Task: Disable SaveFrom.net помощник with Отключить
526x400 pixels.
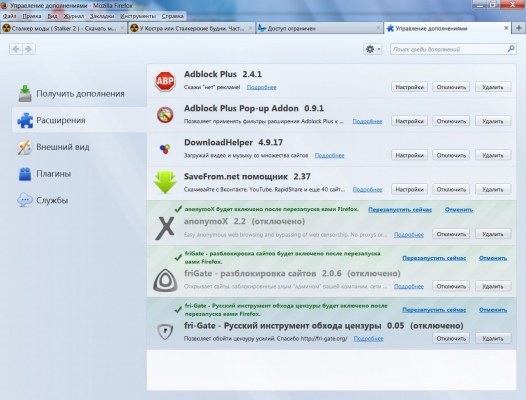Action: (x=451, y=190)
